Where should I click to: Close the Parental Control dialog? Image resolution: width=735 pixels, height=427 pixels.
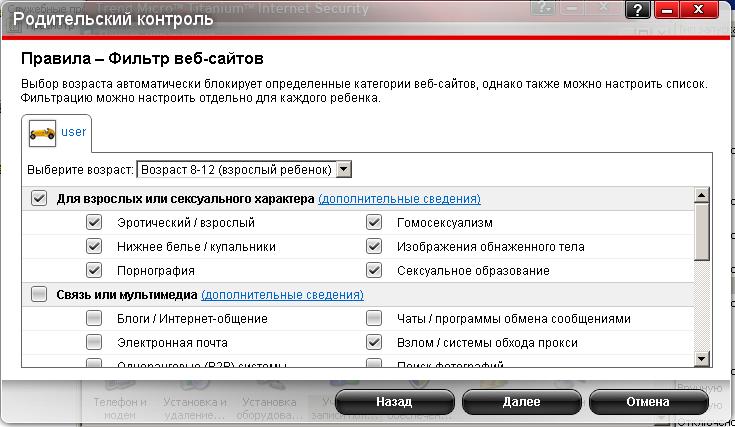pos(698,9)
